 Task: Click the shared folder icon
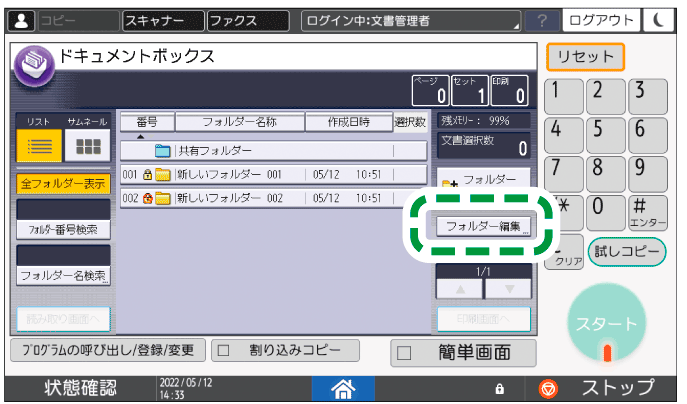tap(162, 151)
